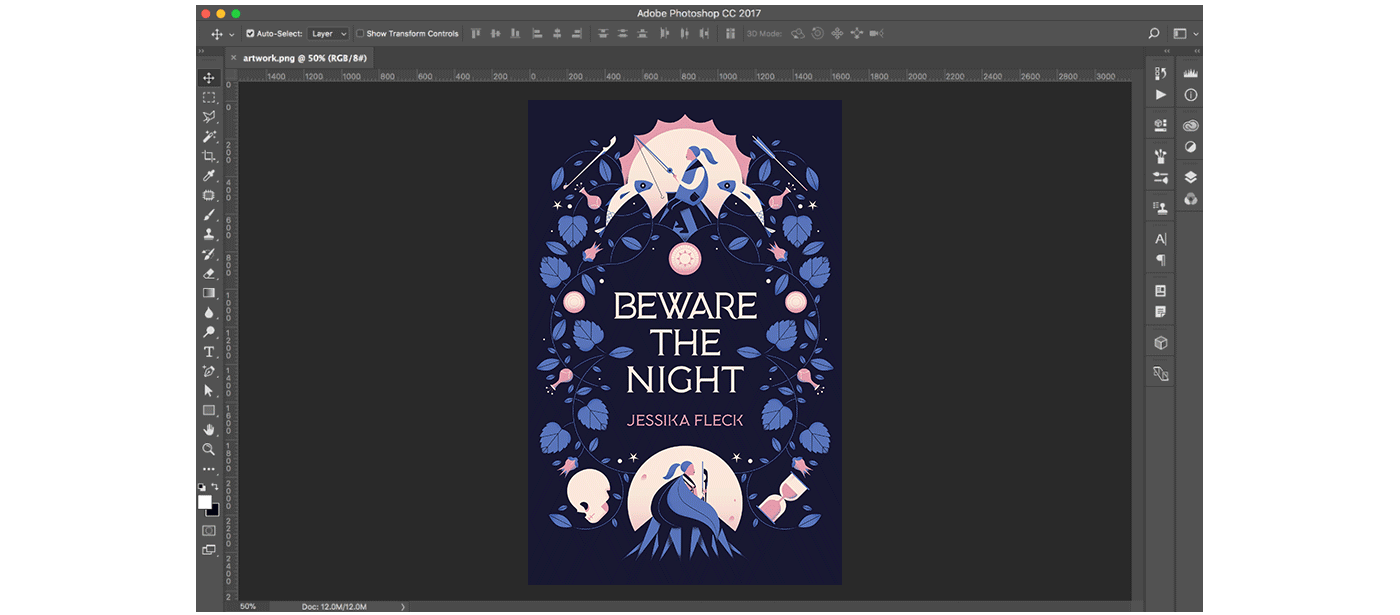Select the Eyedropper tool
This screenshot has height=615, width=1400.
pyautogui.click(x=209, y=176)
